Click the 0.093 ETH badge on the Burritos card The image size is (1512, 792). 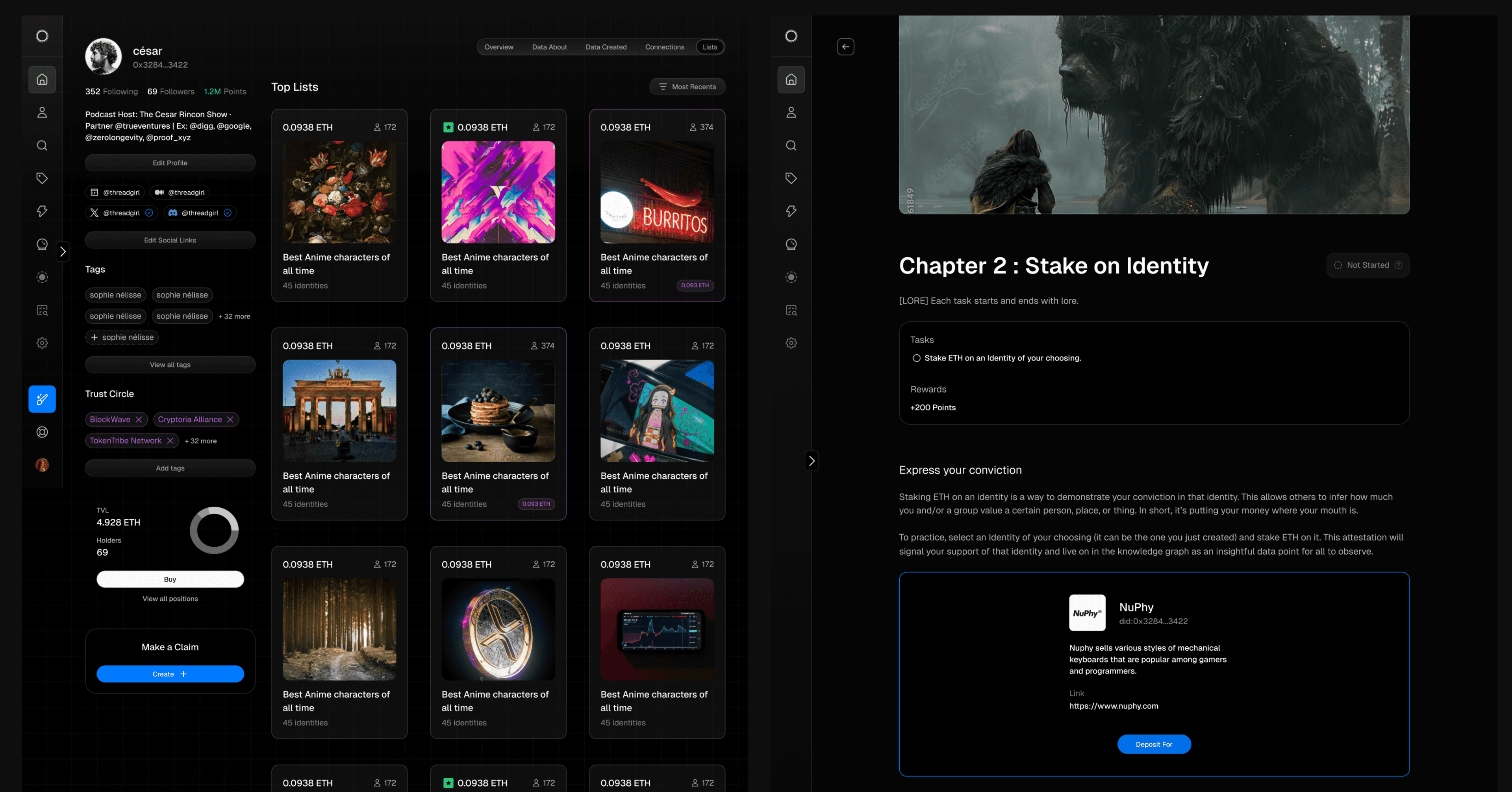695,285
